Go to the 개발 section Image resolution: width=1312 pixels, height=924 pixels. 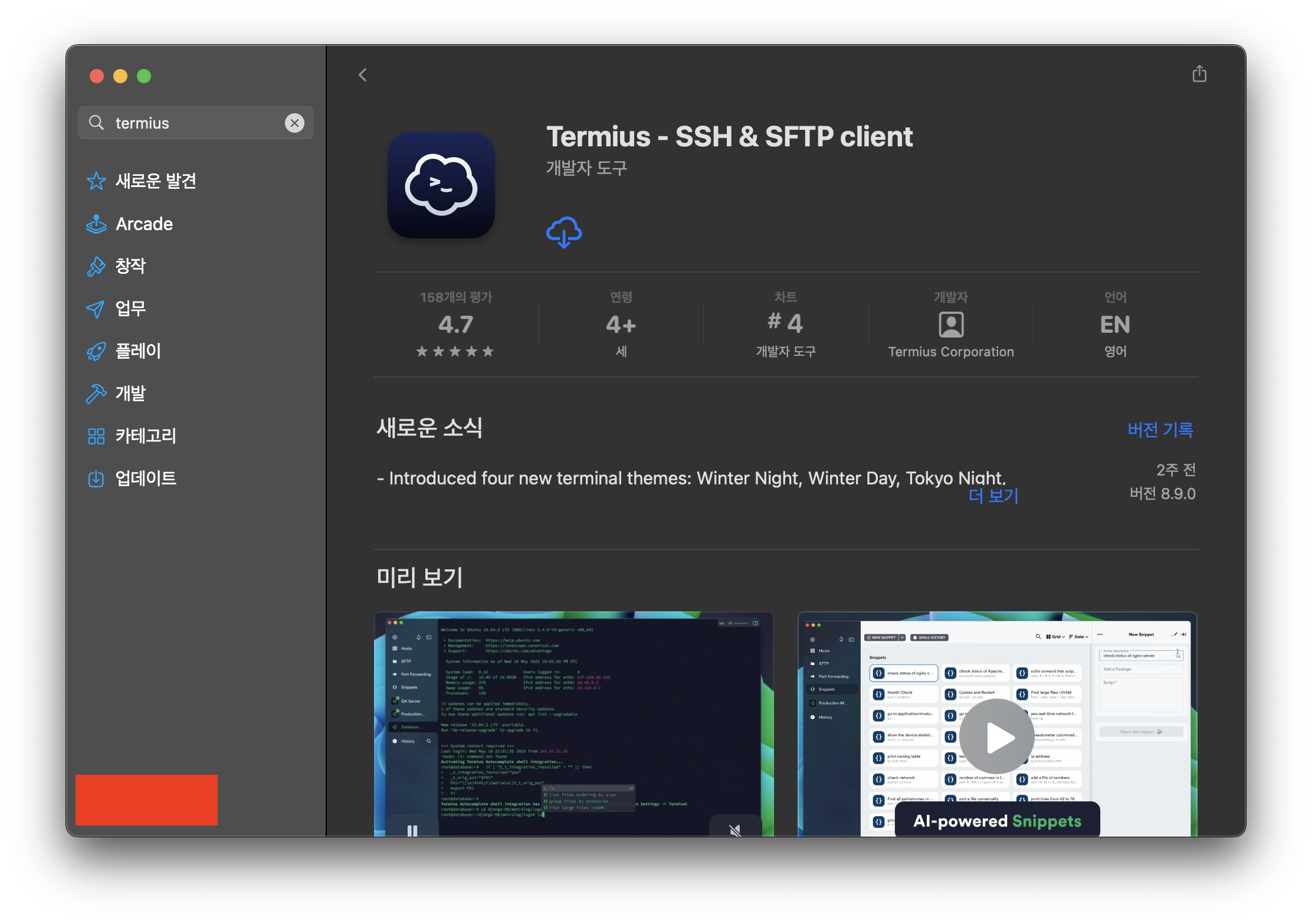point(130,394)
